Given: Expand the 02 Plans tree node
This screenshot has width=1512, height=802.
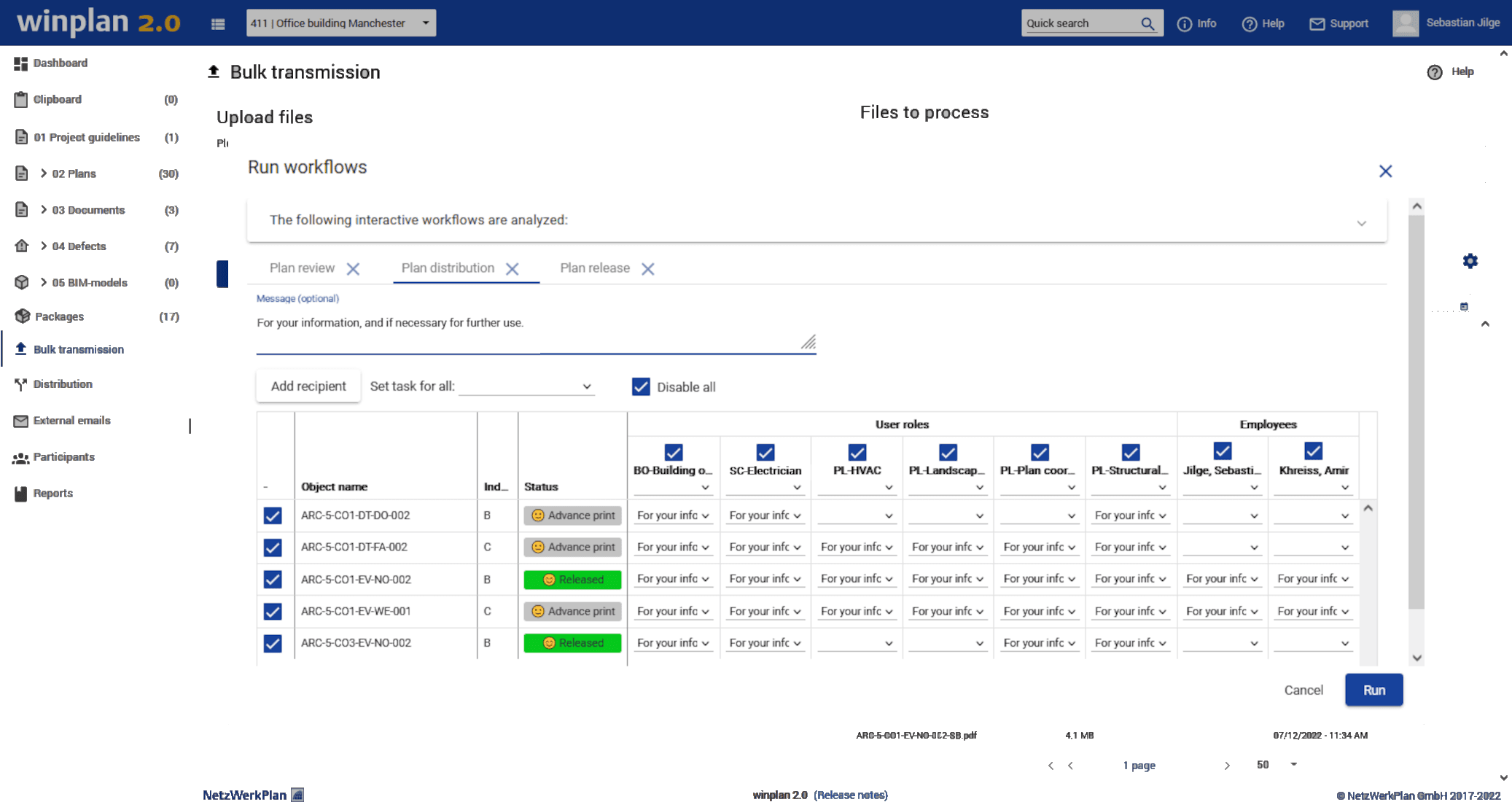Looking at the screenshot, I should pyautogui.click(x=44, y=174).
